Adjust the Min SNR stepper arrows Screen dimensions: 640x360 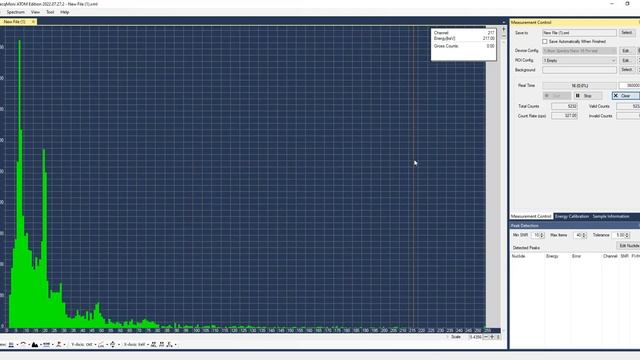pos(542,235)
